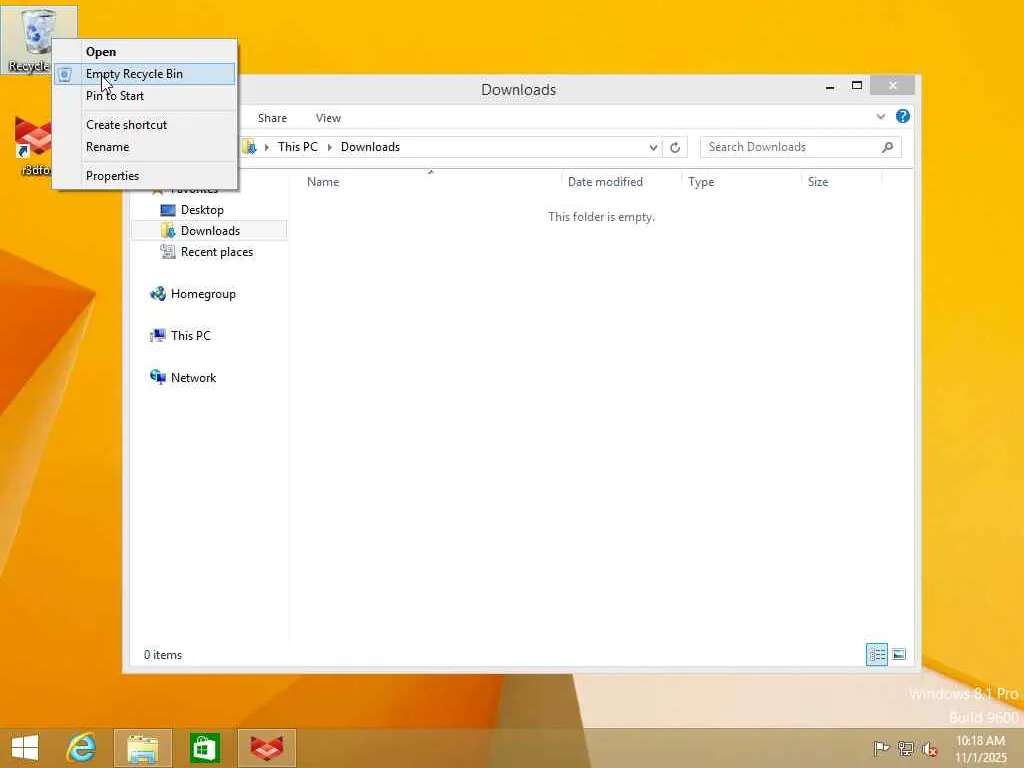Click the Downloads folder icon in sidebar
The height and width of the screenshot is (768, 1024).
click(168, 231)
